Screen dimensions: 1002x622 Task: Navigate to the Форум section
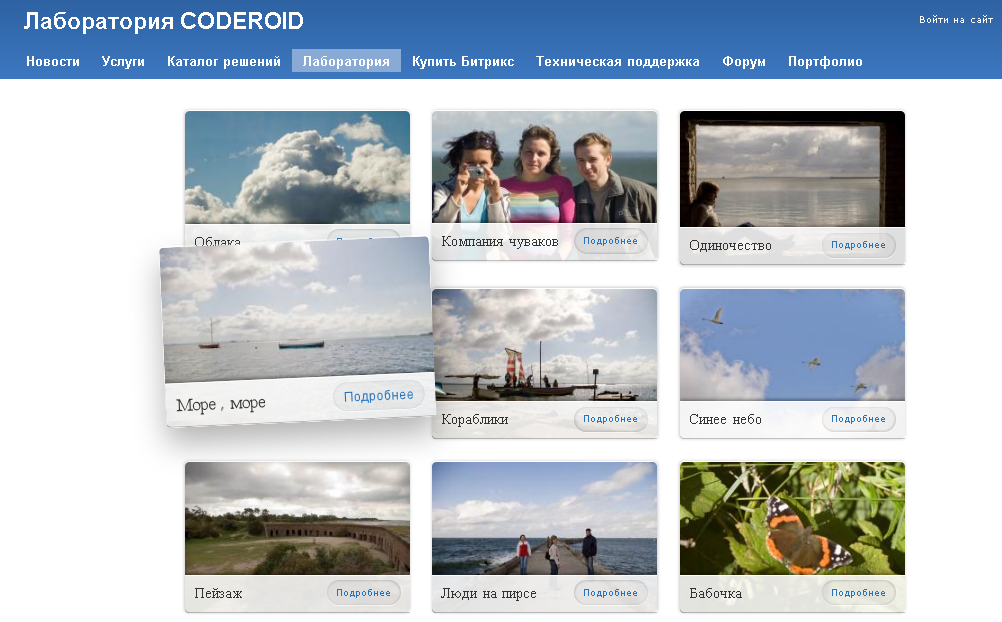[x=744, y=61]
